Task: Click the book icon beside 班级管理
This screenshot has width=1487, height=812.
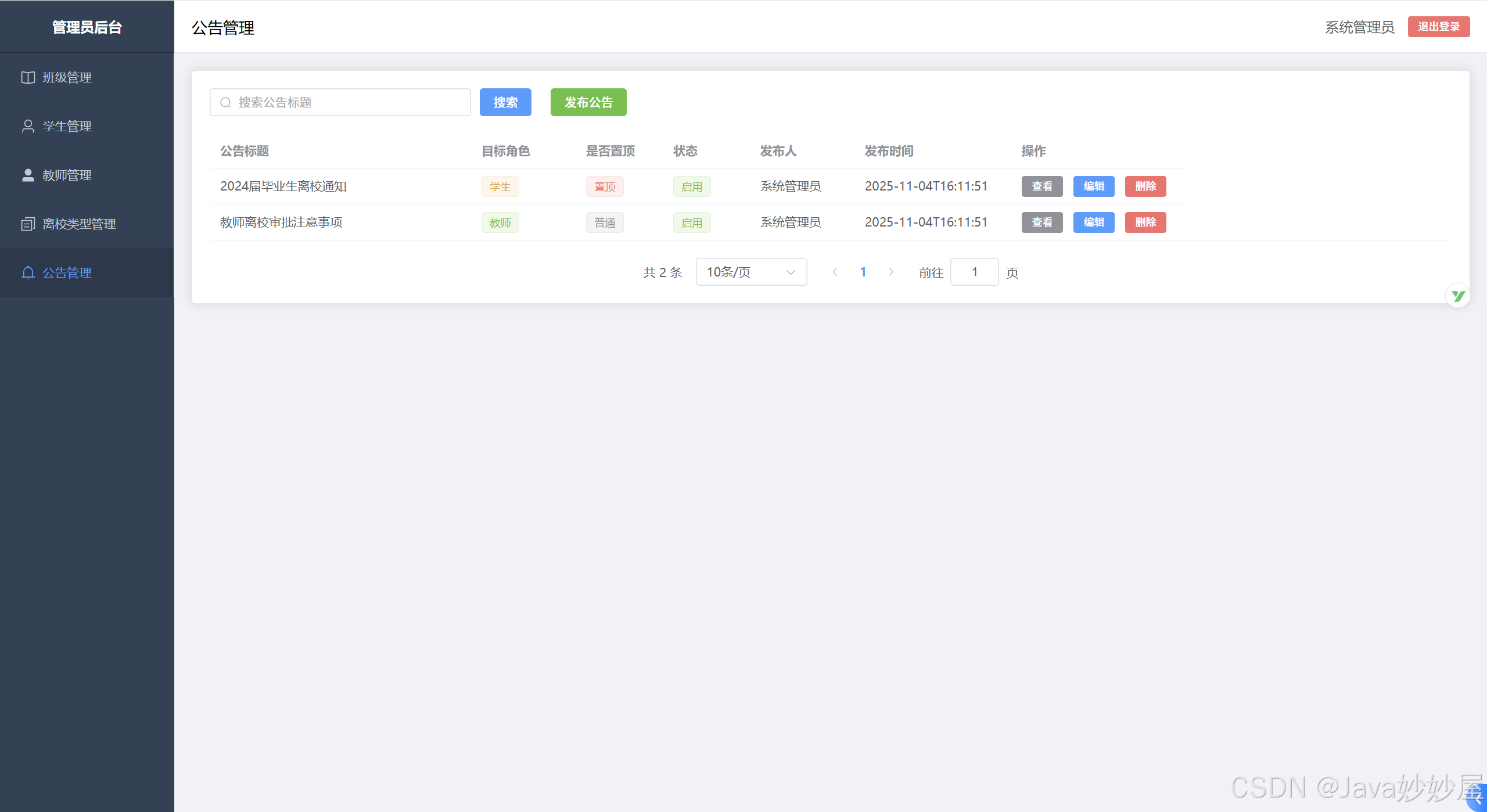Action: tap(28, 77)
